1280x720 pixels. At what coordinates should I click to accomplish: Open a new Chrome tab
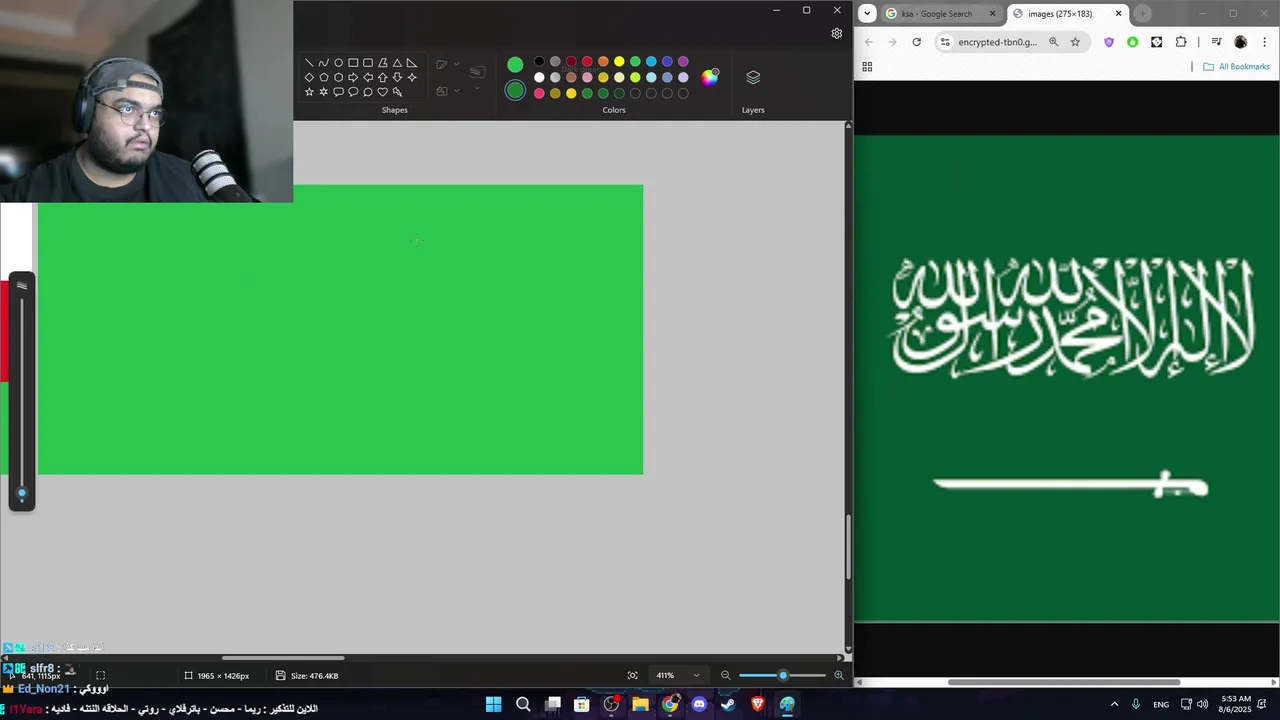(1143, 14)
